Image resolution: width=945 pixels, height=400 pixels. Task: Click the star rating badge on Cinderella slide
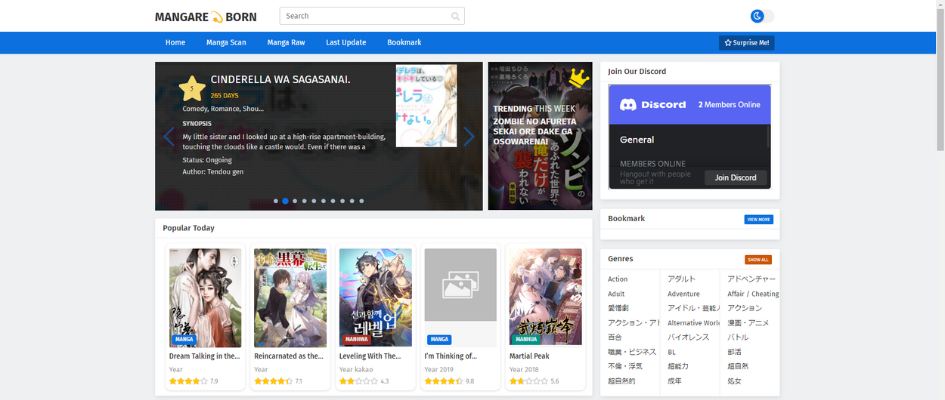click(192, 89)
